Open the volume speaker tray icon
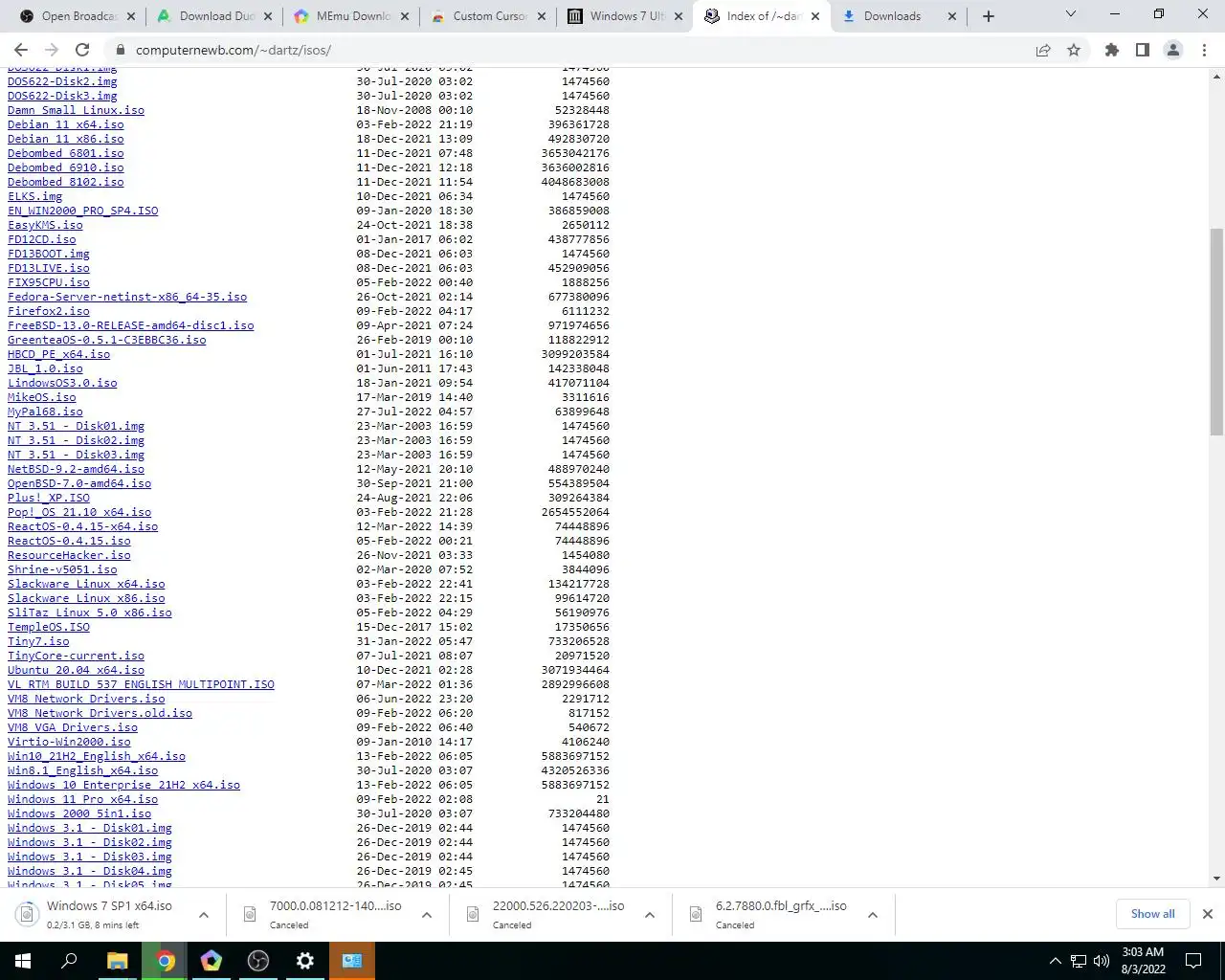This screenshot has width=1225, height=980. click(x=1101, y=961)
